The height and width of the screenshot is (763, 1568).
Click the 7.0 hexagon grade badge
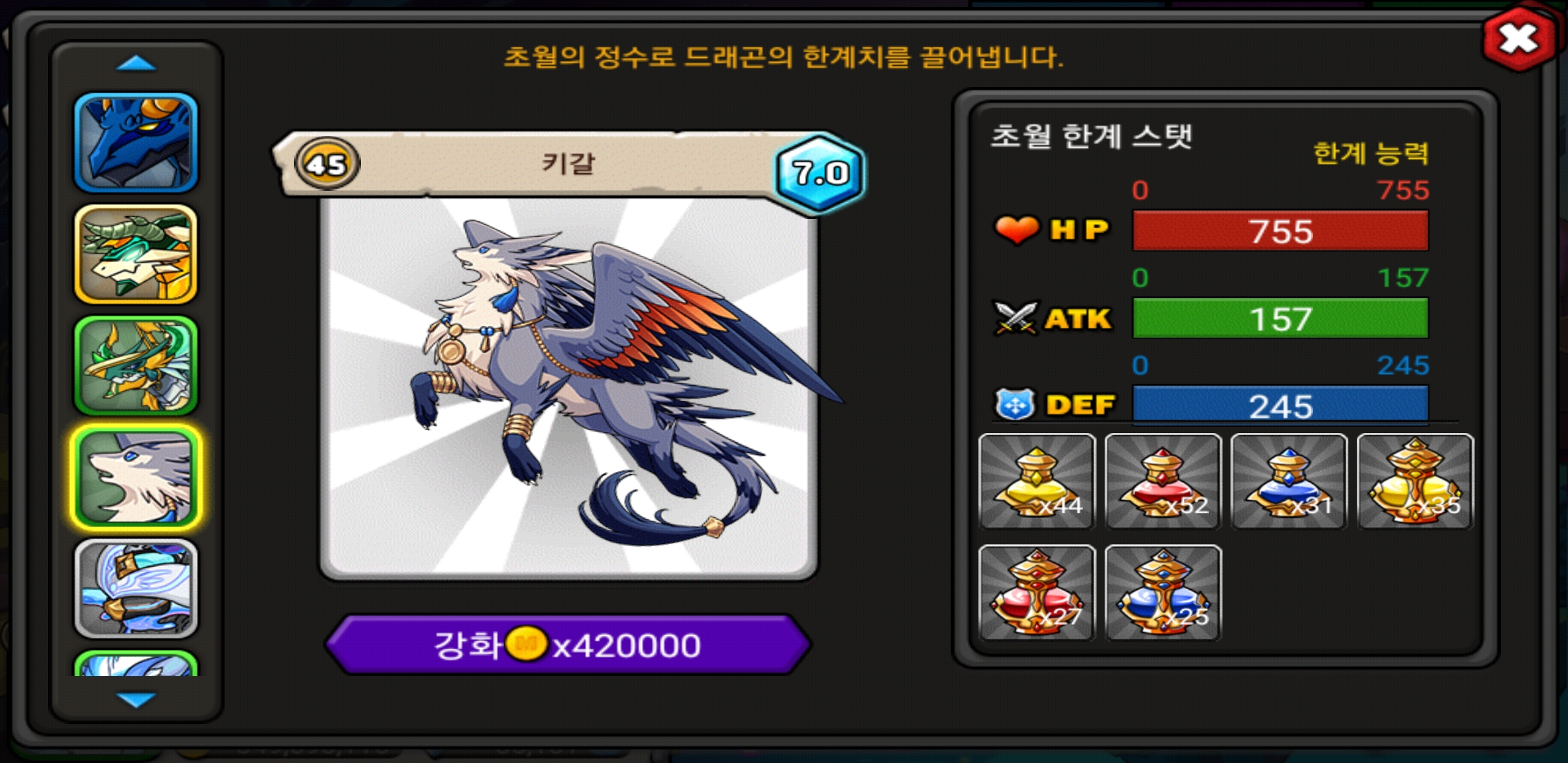click(819, 173)
